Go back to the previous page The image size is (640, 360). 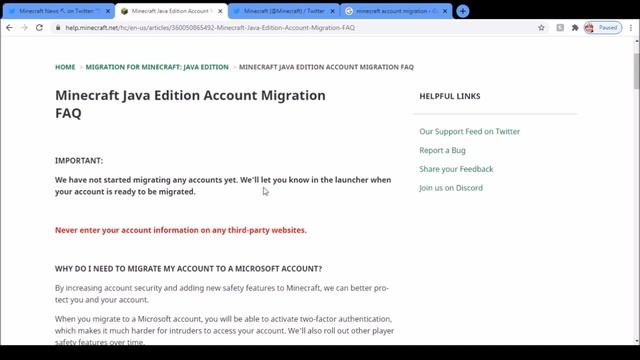[x=9, y=28]
